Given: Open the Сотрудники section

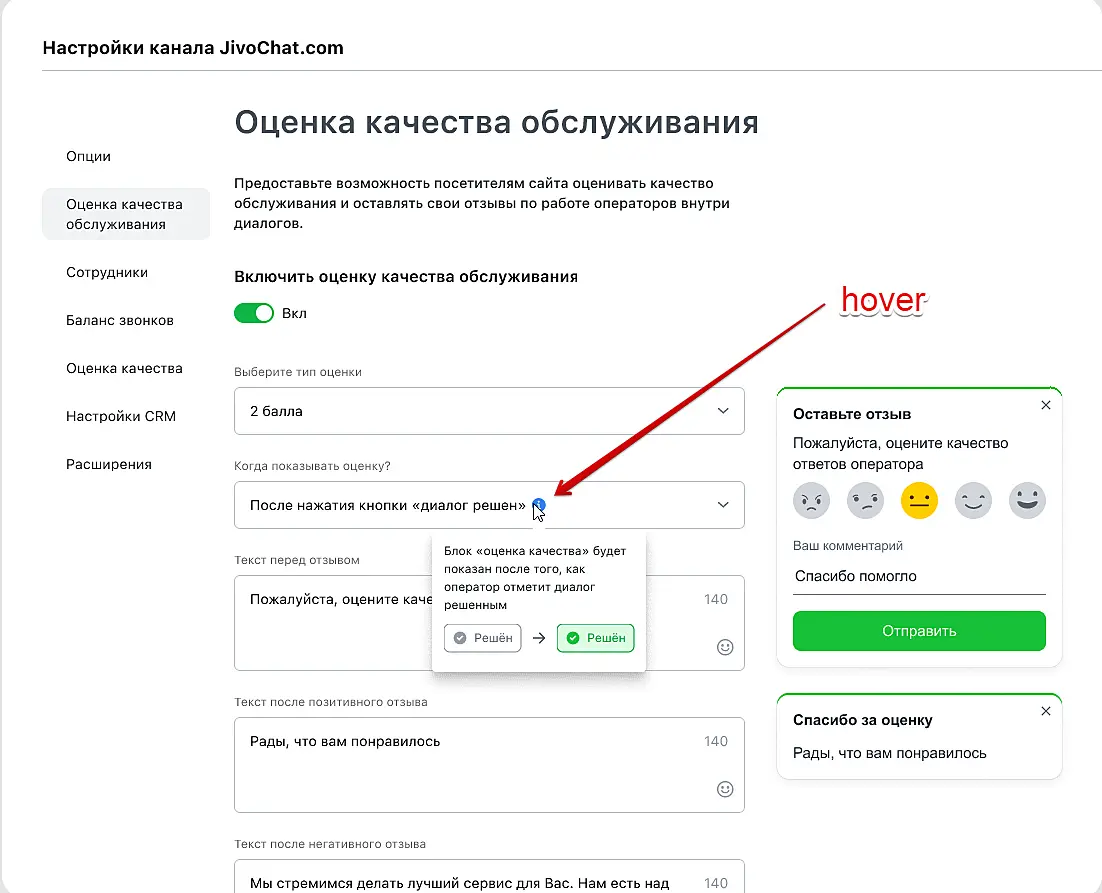Looking at the screenshot, I should point(107,273).
